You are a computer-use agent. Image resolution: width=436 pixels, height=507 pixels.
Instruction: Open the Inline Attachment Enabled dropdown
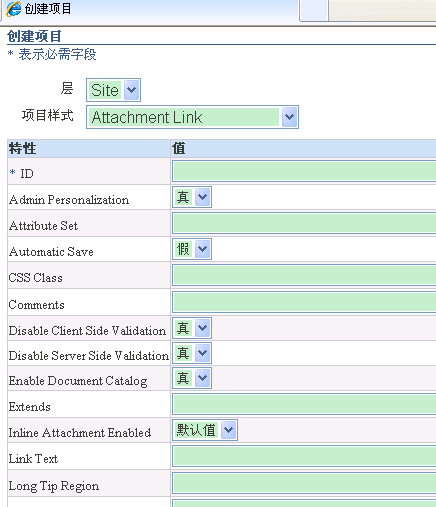pyautogui.click(x=205, y=430)
